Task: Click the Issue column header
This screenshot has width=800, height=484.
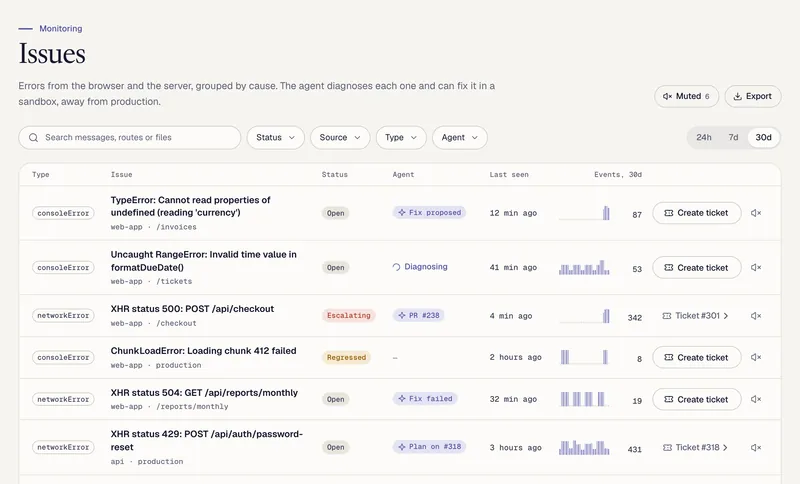Action: tap(121, 174)
